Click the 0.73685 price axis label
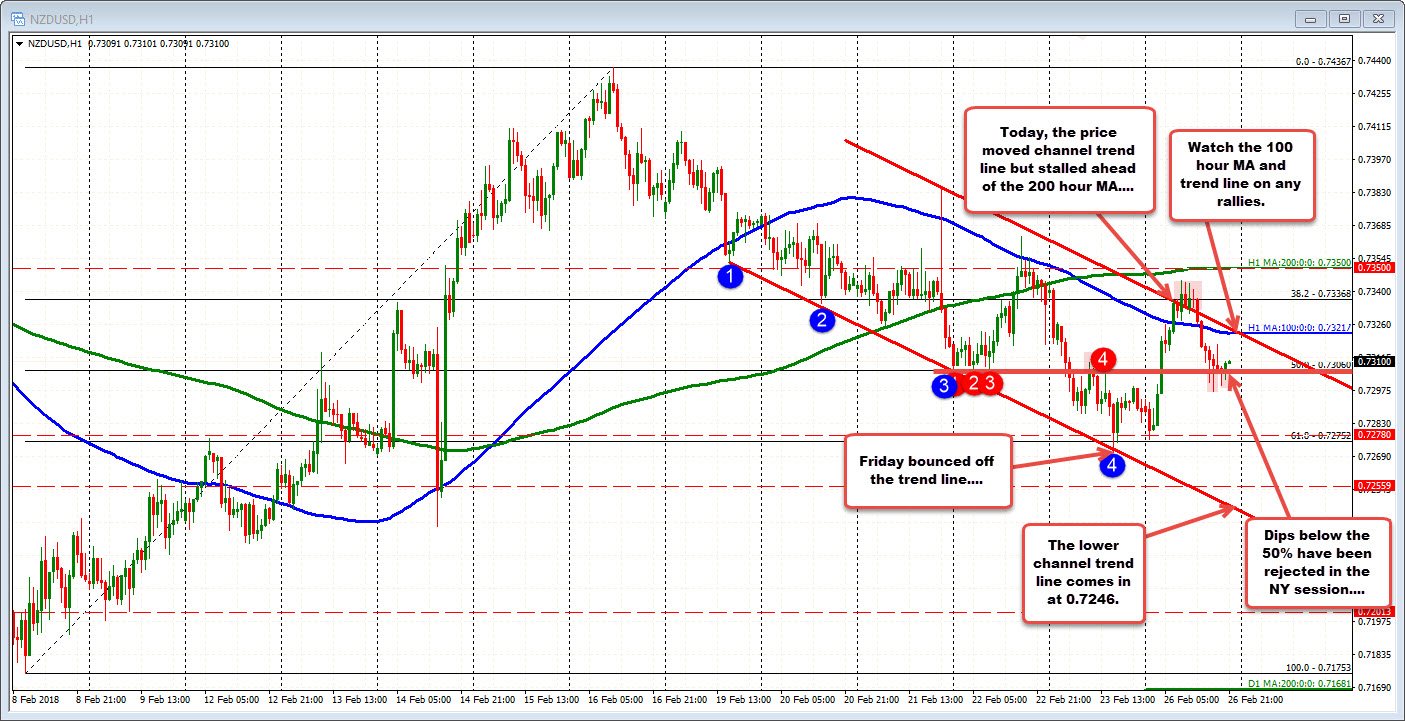1405x721 pixels. coord(1376,225)
